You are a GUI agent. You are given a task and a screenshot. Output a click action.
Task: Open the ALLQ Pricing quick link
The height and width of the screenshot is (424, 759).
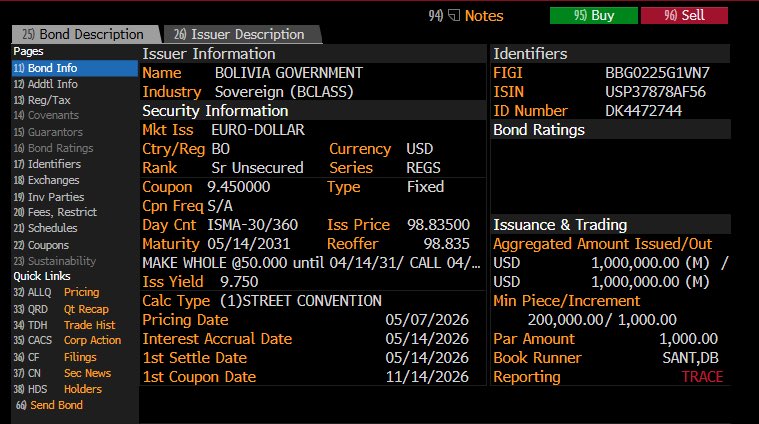pos(56,292)
